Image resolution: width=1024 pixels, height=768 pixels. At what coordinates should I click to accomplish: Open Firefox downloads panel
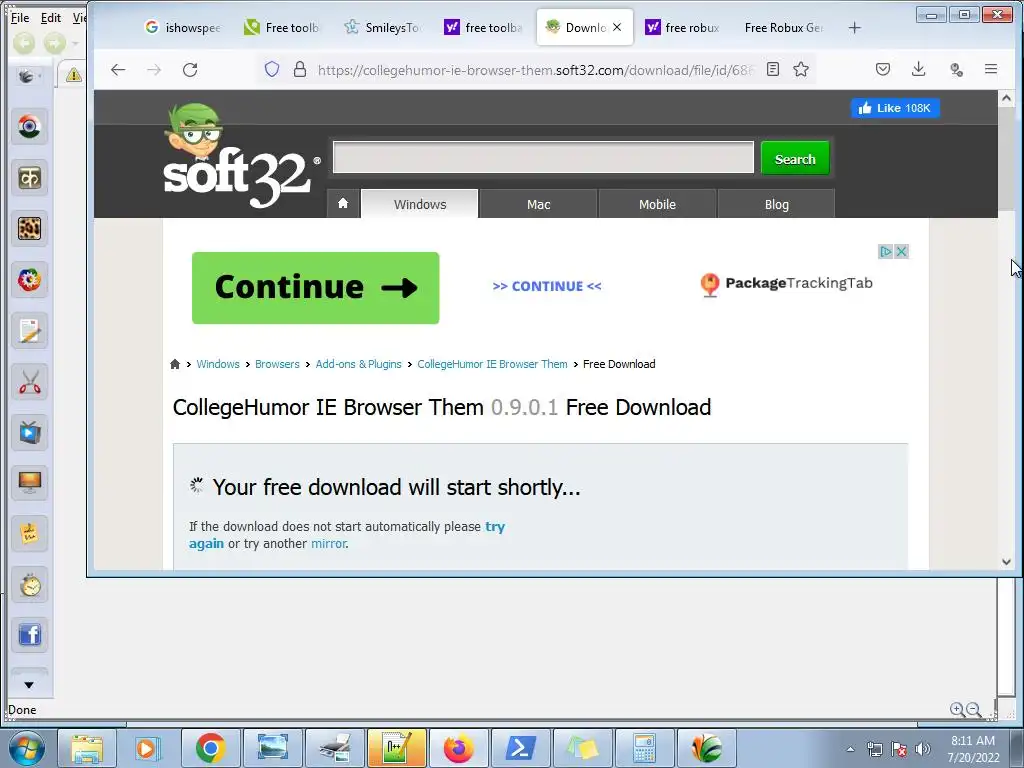coord(919,69)
